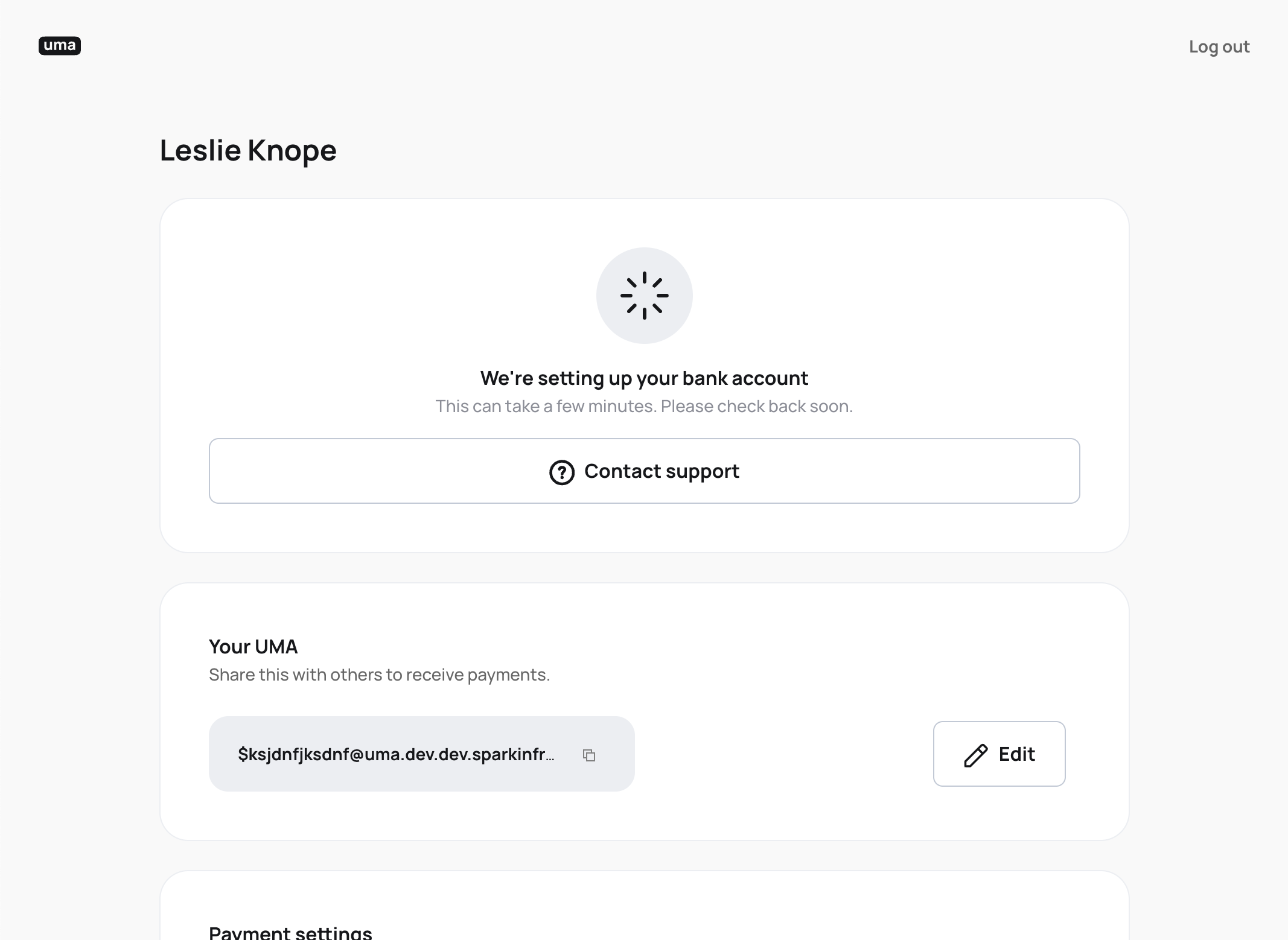Viewport: 1288px width, 940px height.
Task: Log out of the account
Action: [x=1219, y=46]
